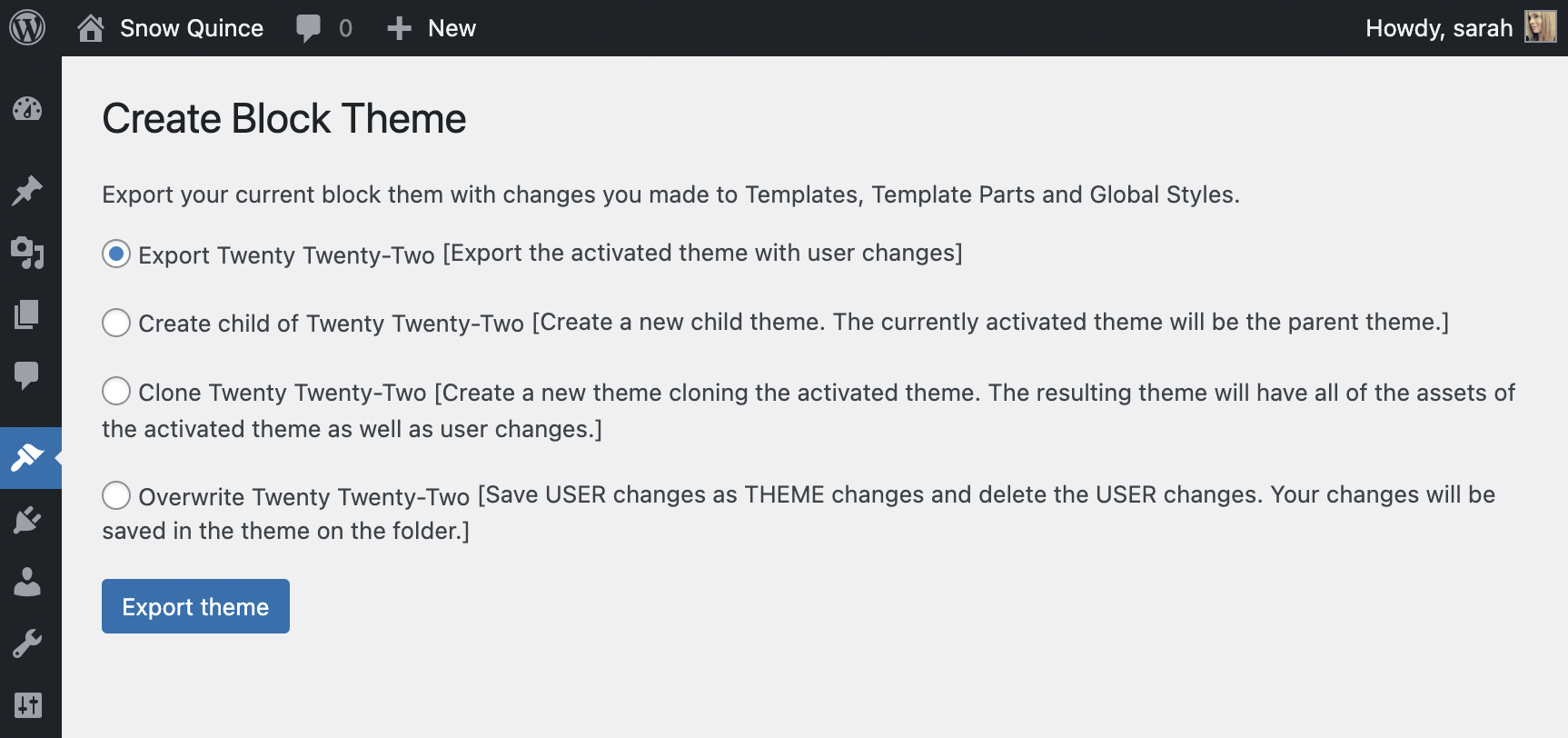Open the Media sidebar icon
The image size is (1568, 738).
point(27,253)
